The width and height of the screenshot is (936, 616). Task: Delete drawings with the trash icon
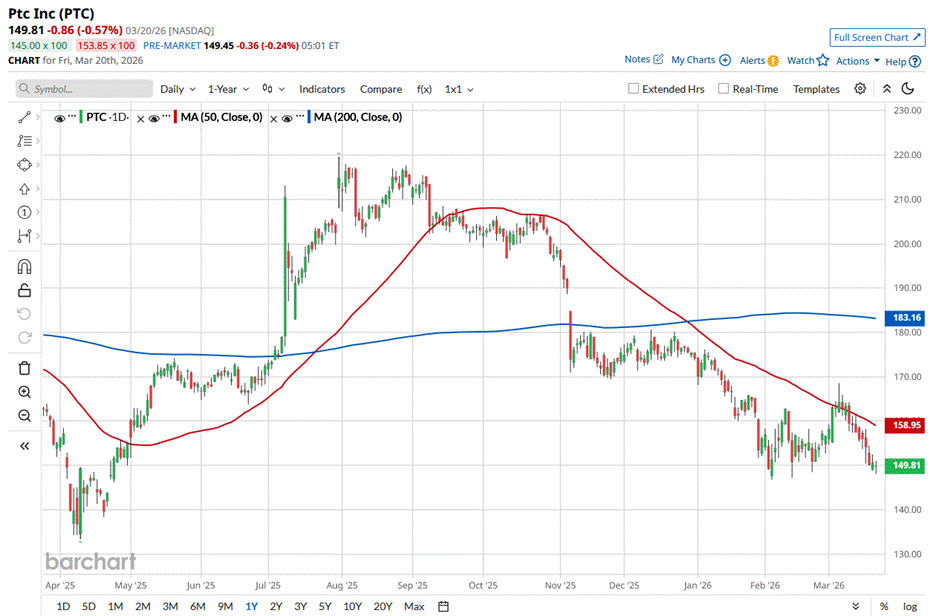click(25, 368)
